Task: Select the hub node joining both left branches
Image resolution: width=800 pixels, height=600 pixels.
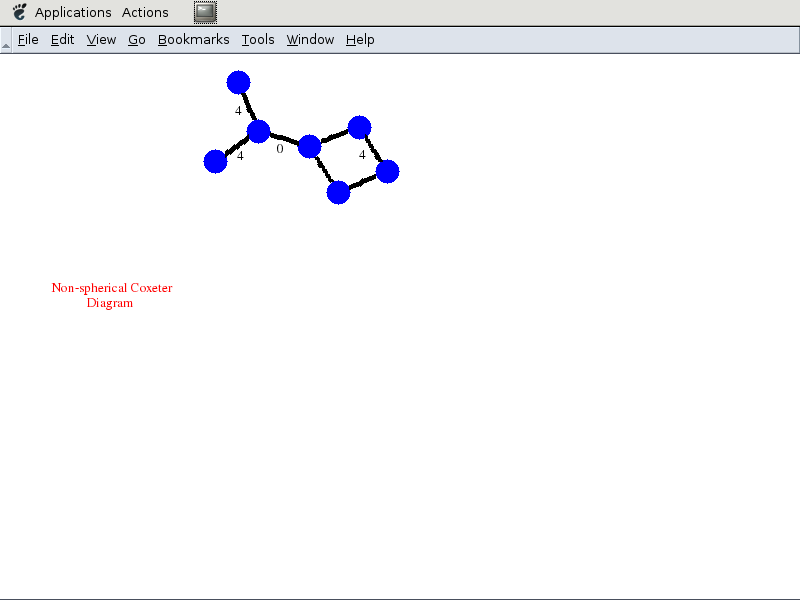Action: point(258,131)
